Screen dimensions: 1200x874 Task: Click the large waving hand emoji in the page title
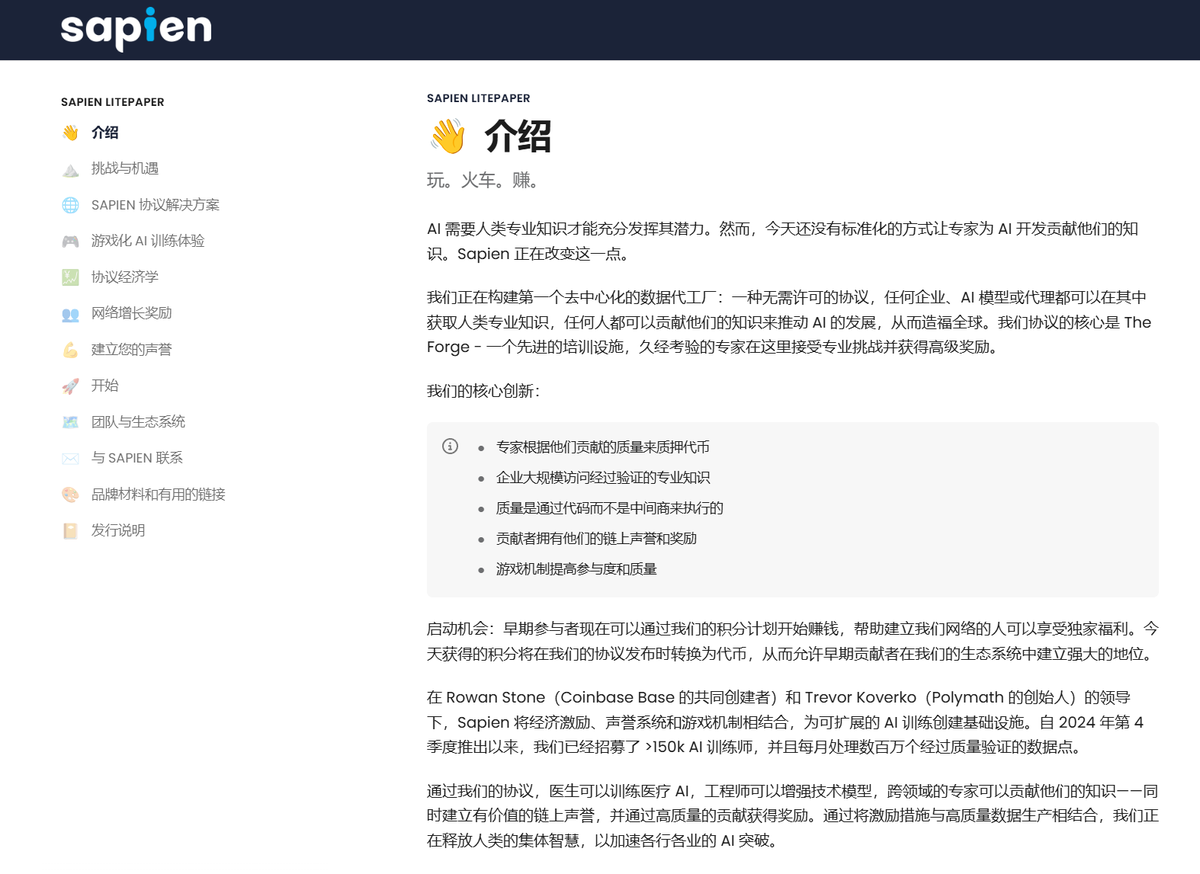[447, 136]
